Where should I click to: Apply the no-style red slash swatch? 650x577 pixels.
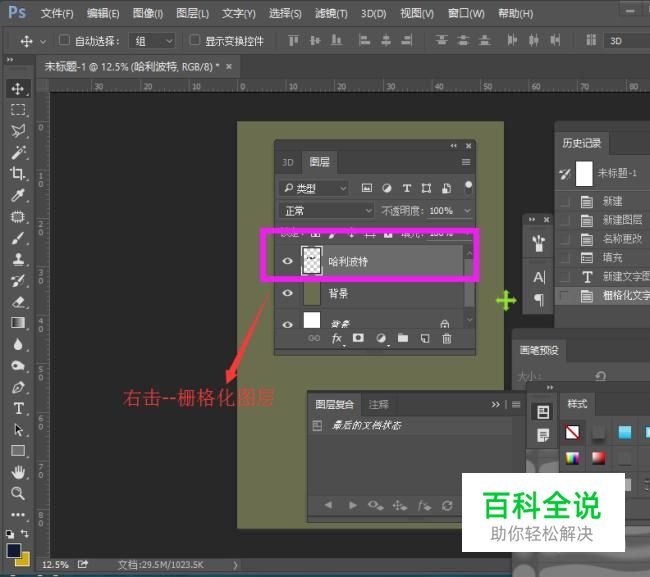click(572, 432)
